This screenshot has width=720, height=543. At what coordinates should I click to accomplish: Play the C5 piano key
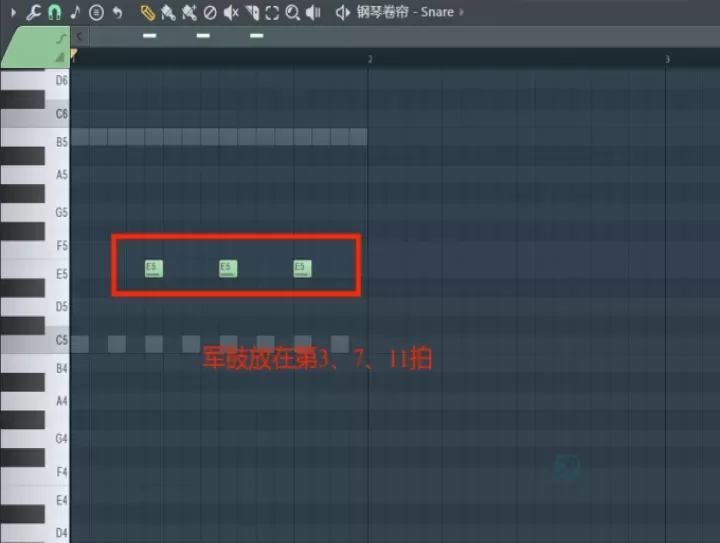[x=57, y=340]
